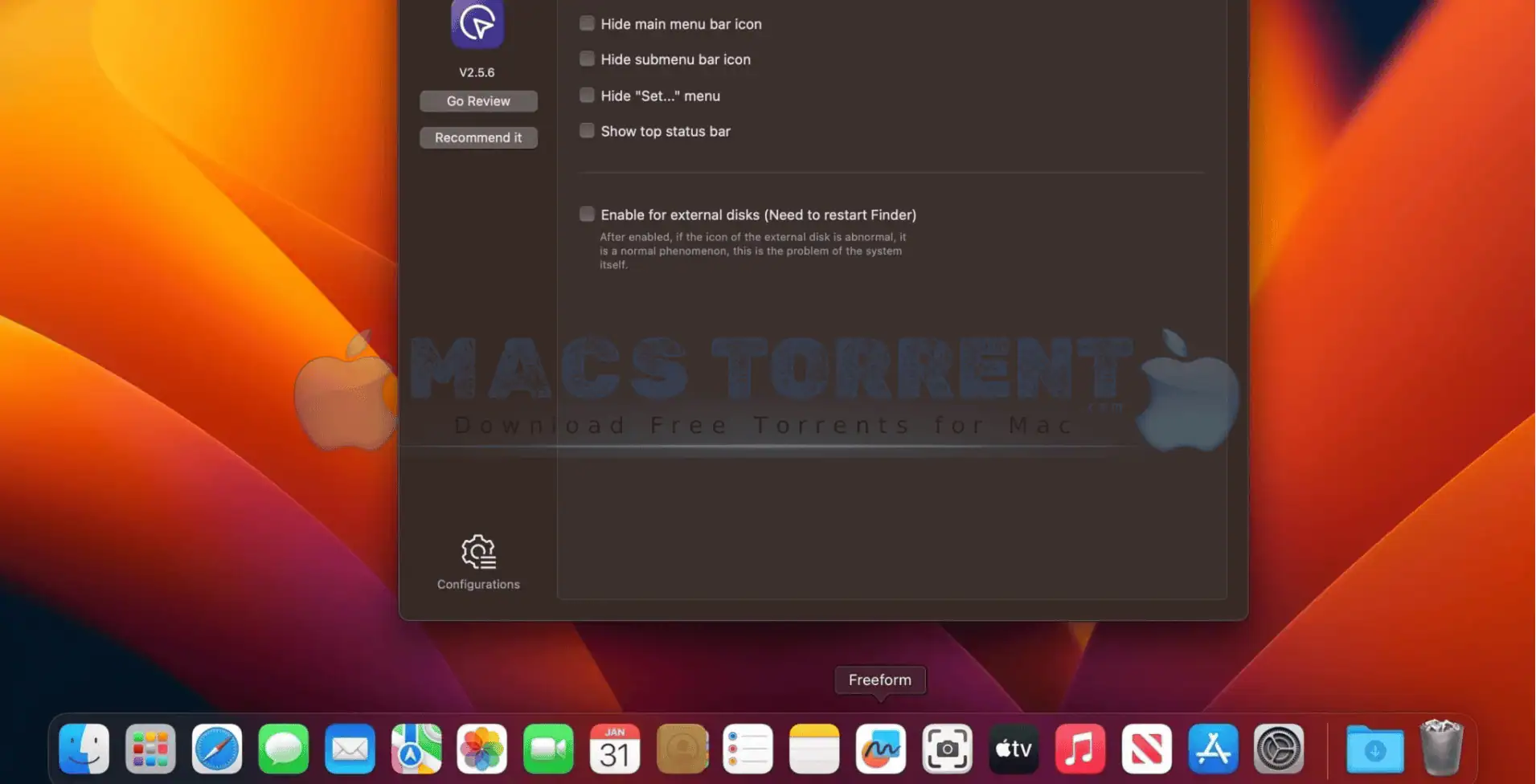This screenshot has height=784, width=1536.
Task: Toggle Hide submenu bar icon checkbox
Action: click(588, 59)
